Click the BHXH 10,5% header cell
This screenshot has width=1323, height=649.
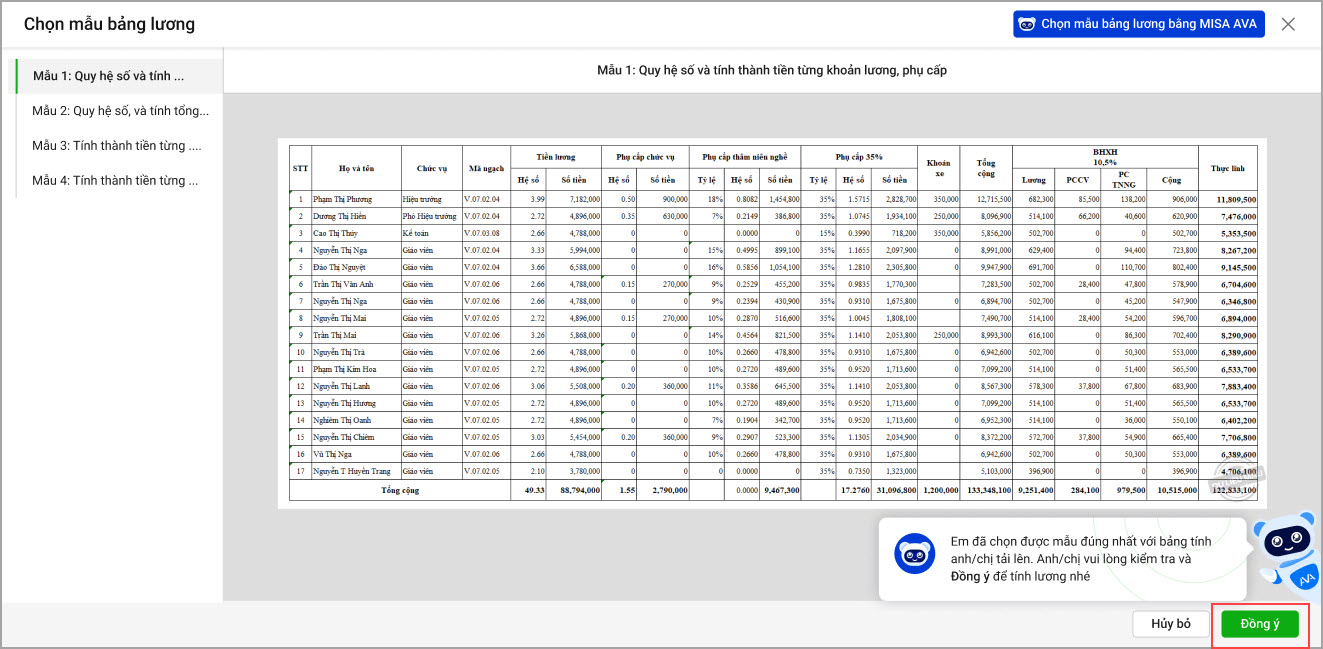(x=1105, y=157)
